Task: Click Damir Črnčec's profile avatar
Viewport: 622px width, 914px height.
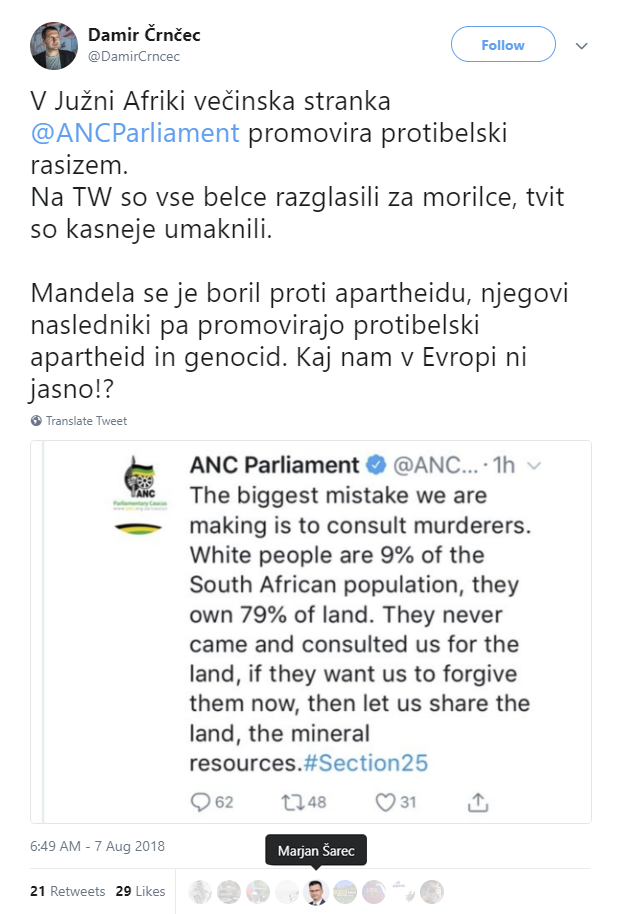Action: coord(54,45)
